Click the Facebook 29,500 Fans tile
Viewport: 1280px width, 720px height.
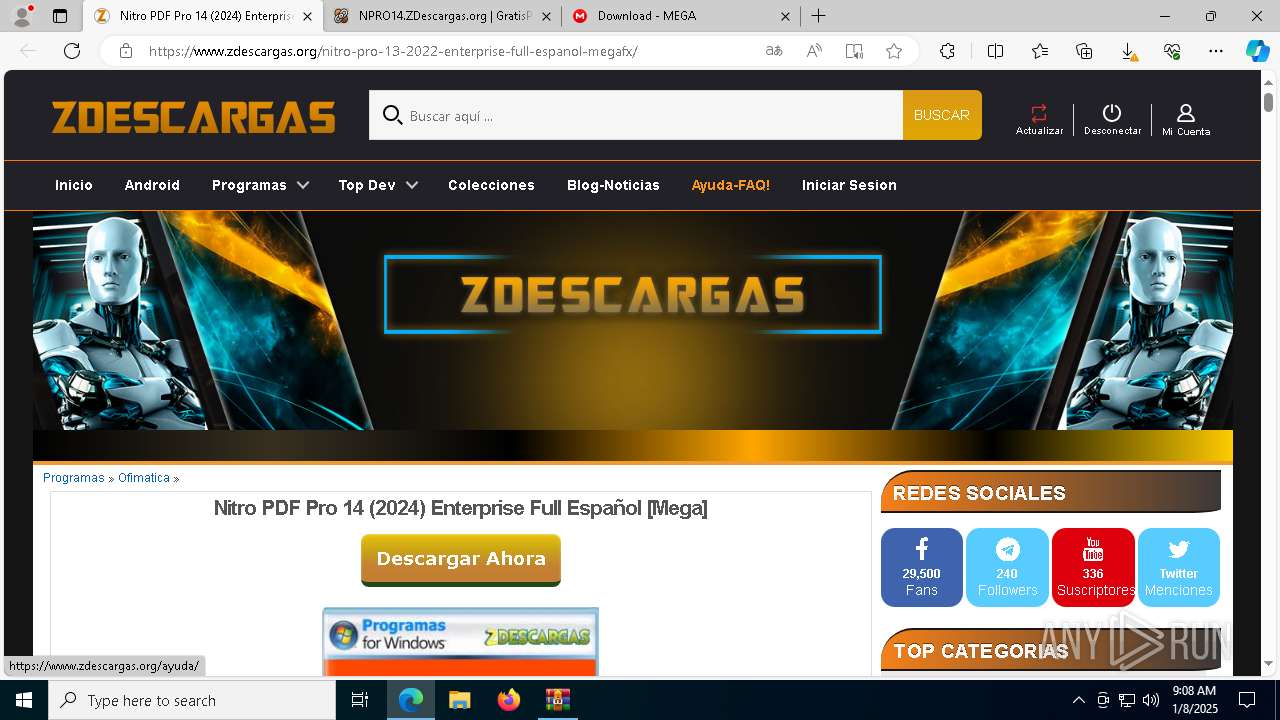(921, 567)
